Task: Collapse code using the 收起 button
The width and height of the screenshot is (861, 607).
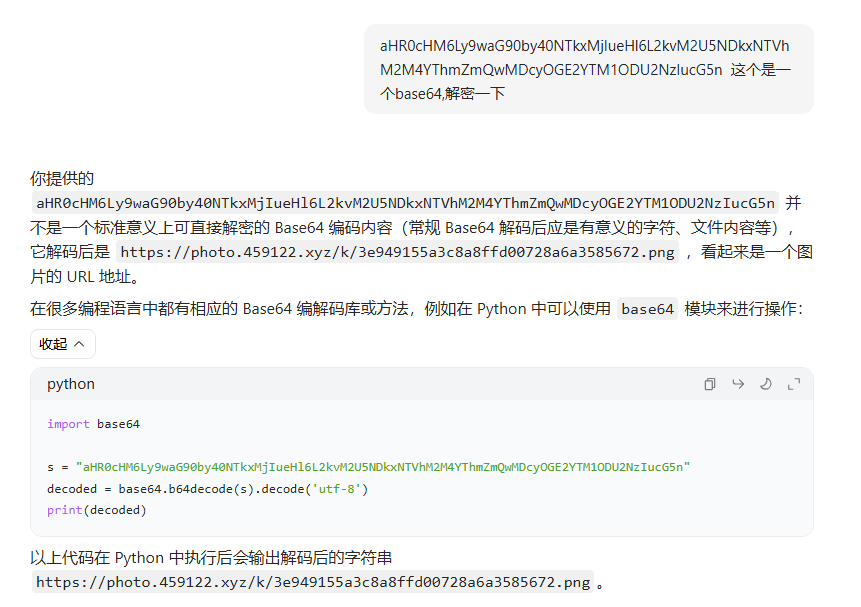Action: pyautogui.click(x=63, y=344)
